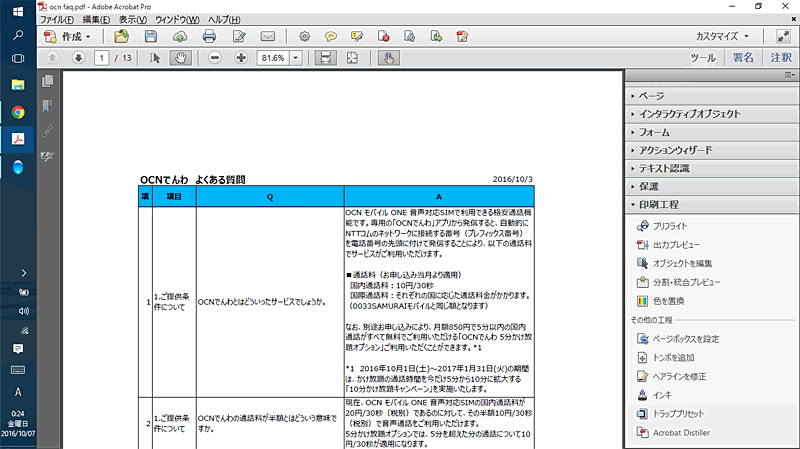Open signatures panel in left pane
Image resolution: width=800 pixels, height=449 pixels.
click(47, 156)
